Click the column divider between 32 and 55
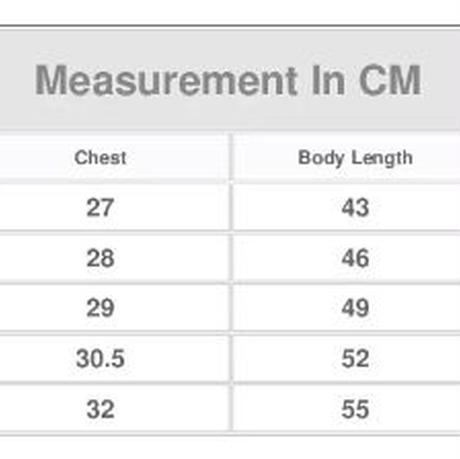This screenshot has width=460, height=459. point(231,409)
